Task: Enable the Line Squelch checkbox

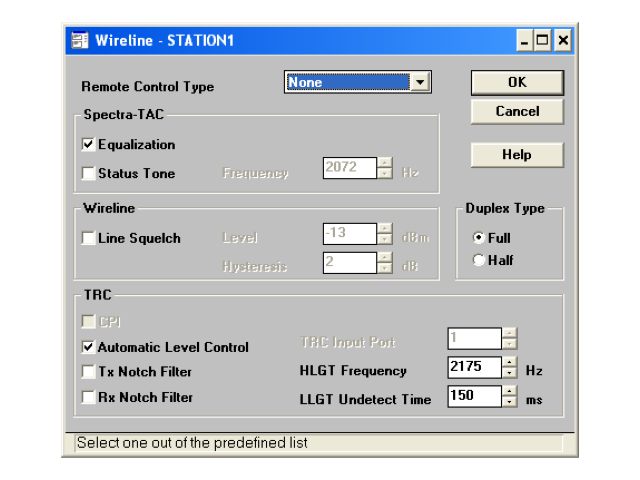Action: point(89,239)
